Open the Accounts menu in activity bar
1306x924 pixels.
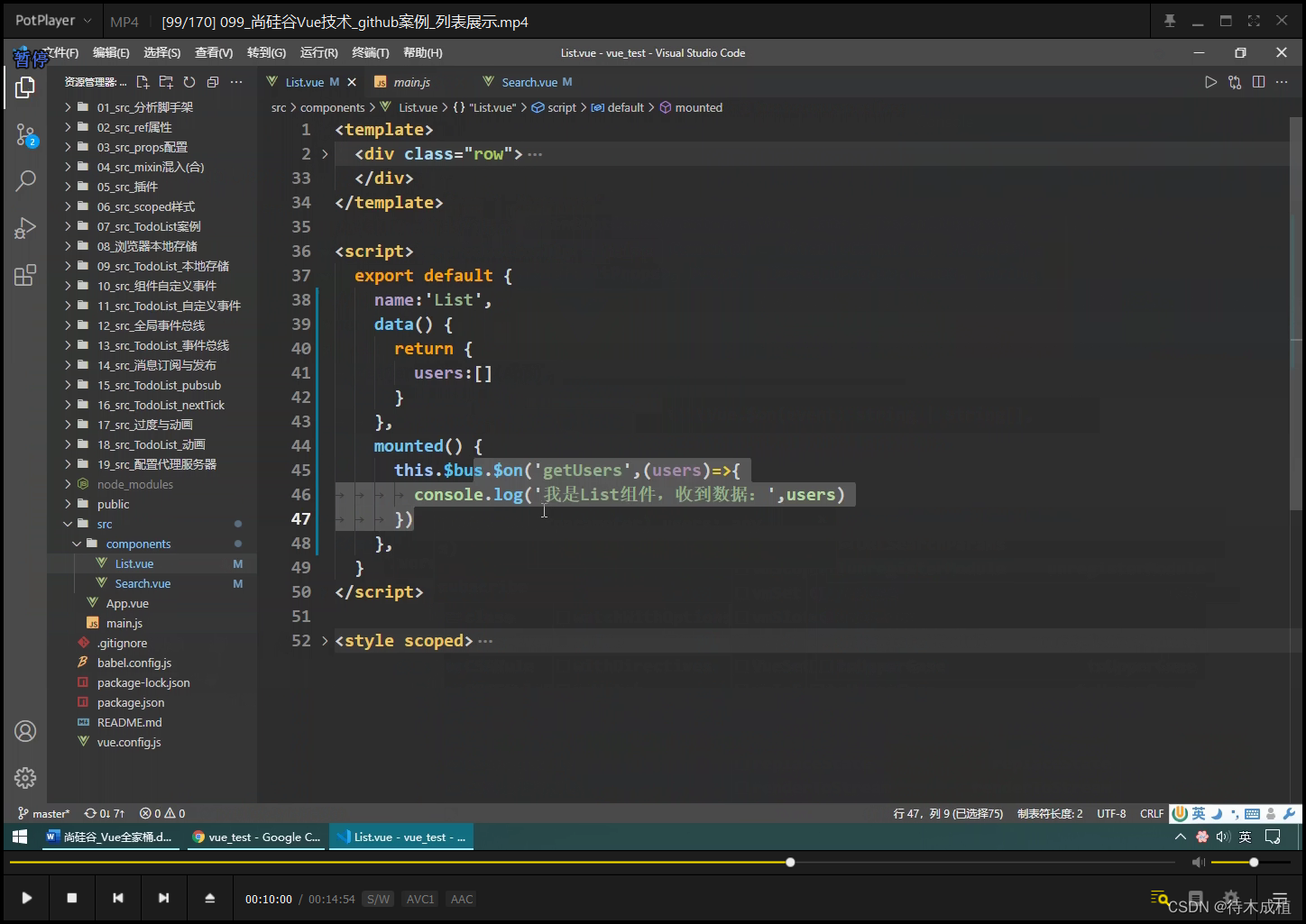coord(25,731)
